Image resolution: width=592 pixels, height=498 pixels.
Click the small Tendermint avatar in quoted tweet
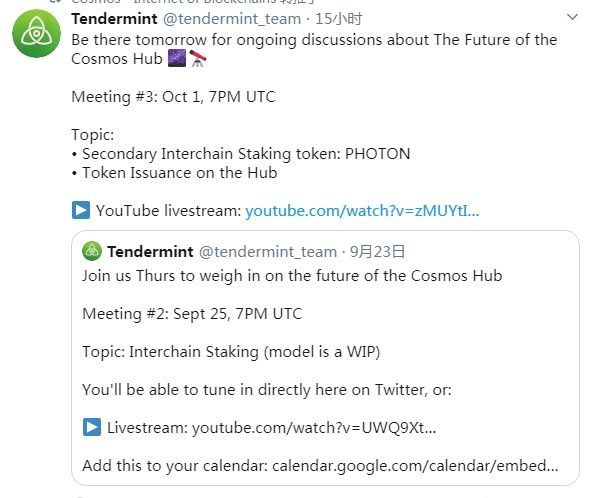(x=92, y=251)
